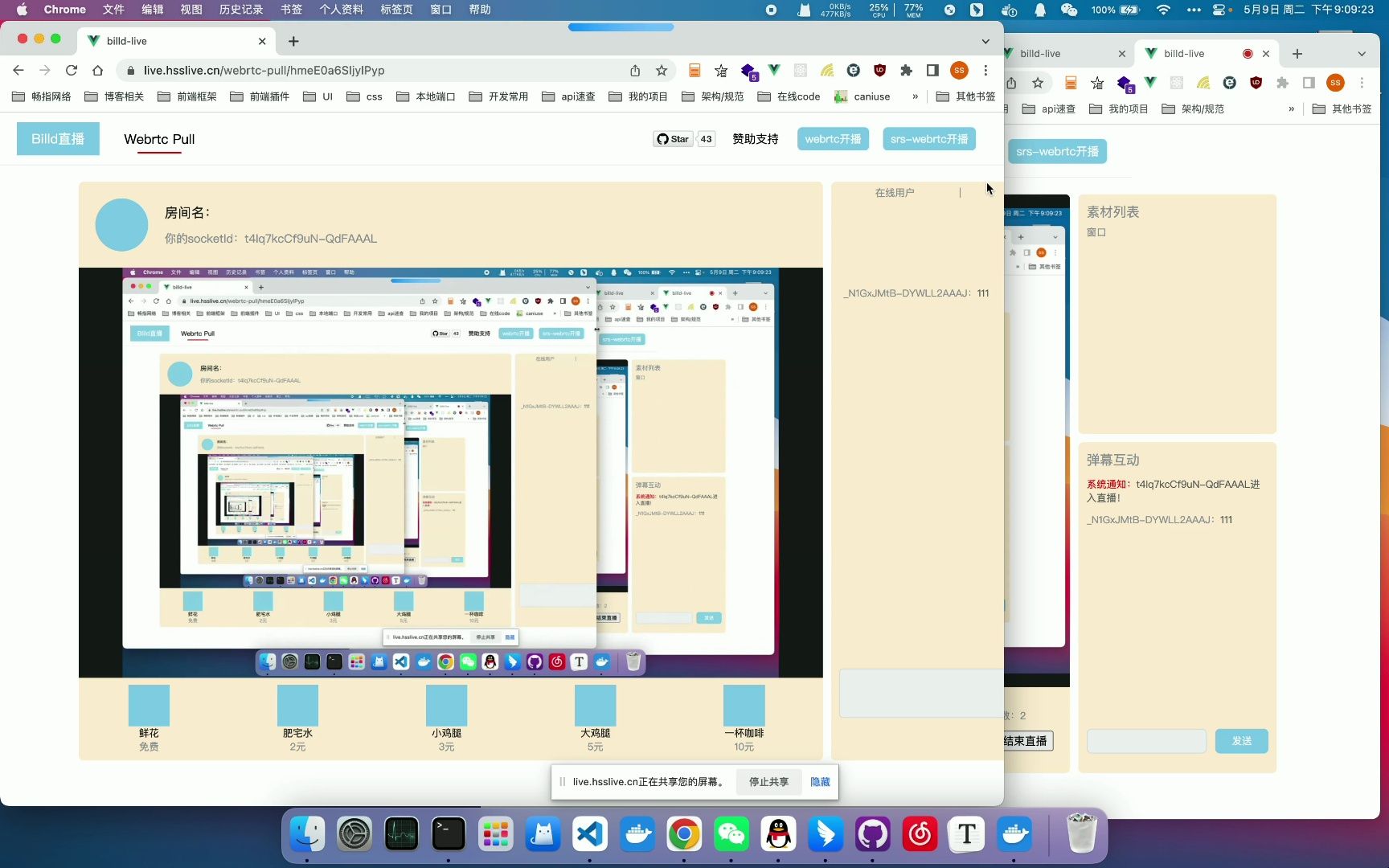Open the 其他书签 folder in front window
The height and width of the screenshot is (868, 1389).
[x=965, y=96]
